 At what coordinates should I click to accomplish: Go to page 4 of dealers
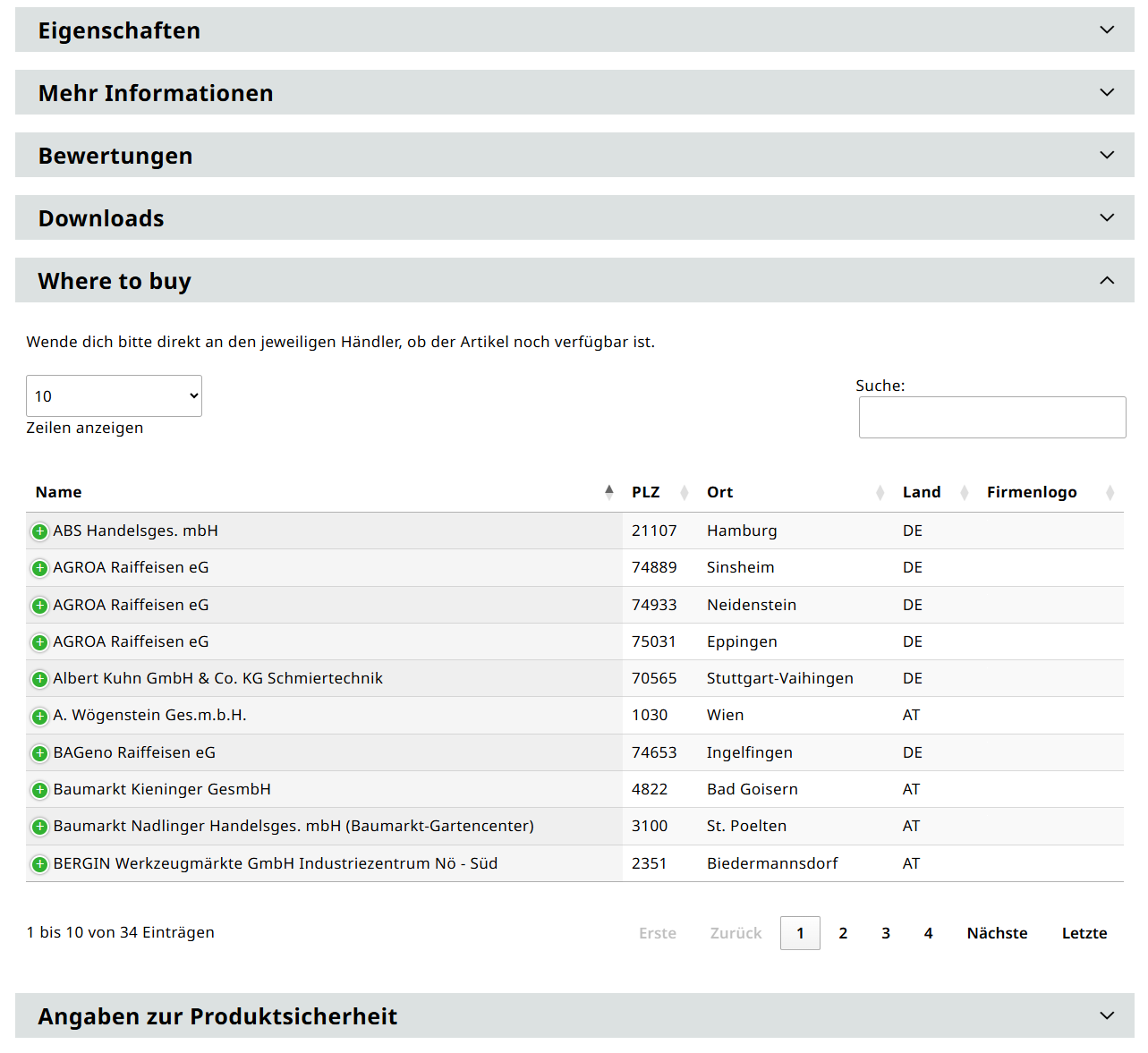pyautogui.click(x=929, y=933)
